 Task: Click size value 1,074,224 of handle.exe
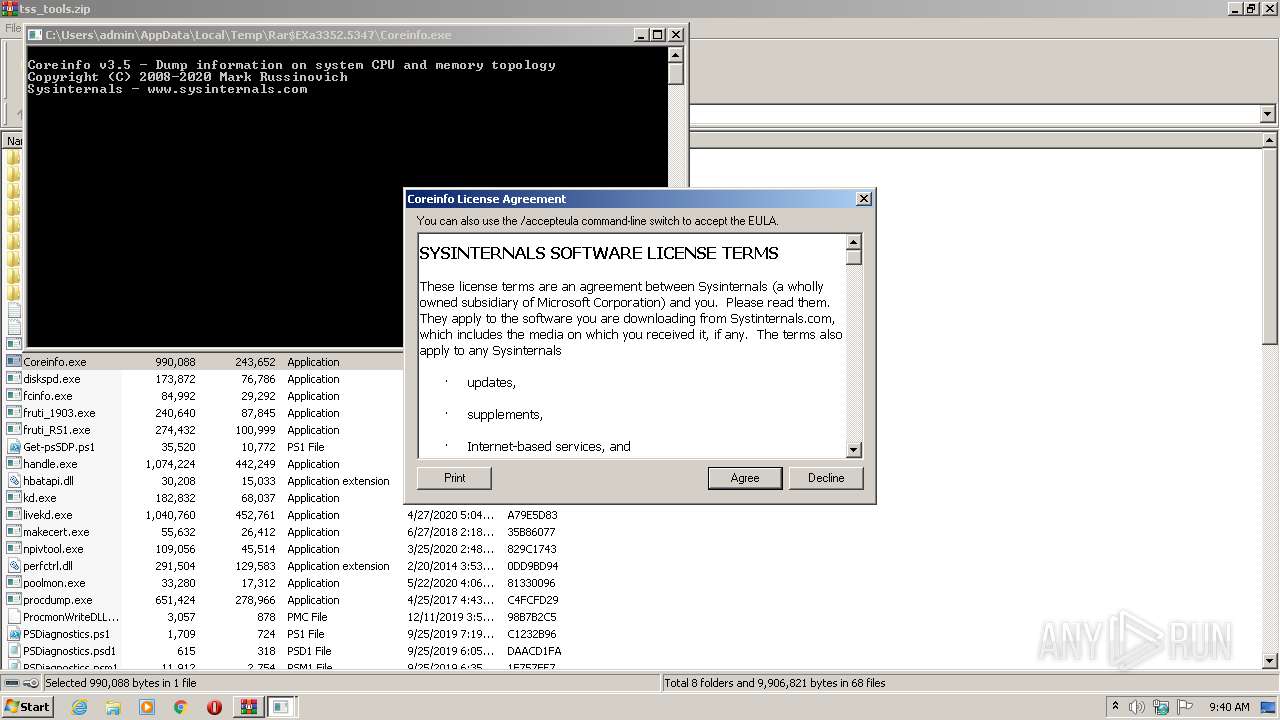point(169,464)
